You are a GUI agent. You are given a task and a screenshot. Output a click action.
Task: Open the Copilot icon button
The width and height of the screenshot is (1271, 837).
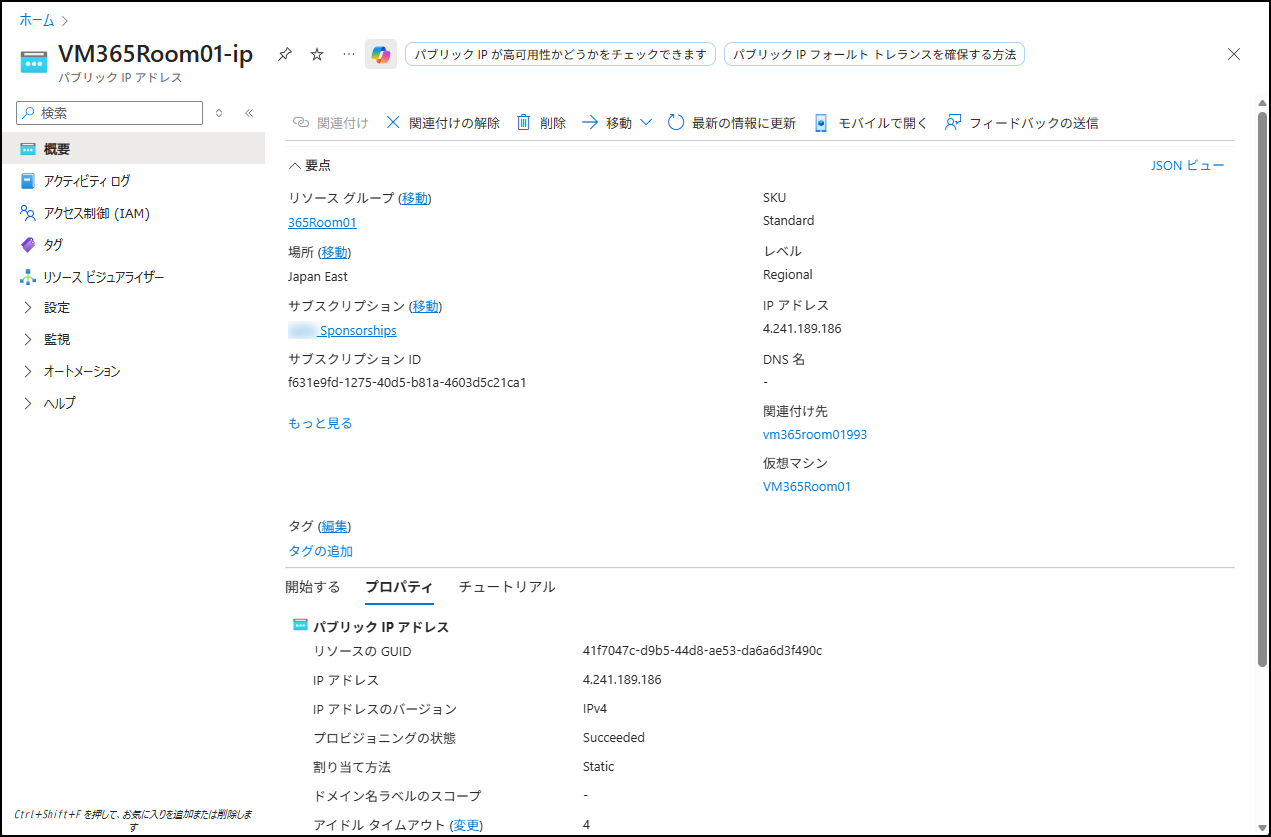(x=380, y=54)
